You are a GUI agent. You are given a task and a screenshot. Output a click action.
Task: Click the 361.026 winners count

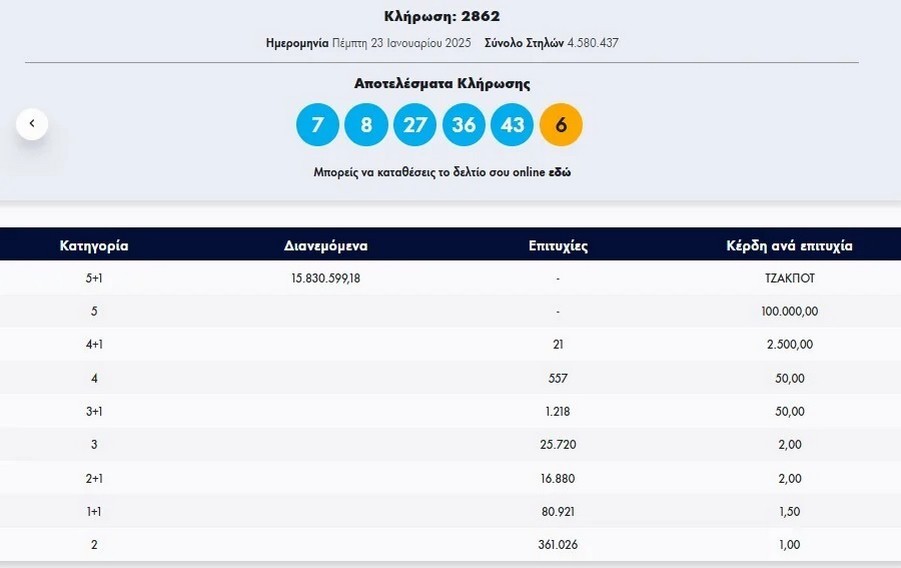pos(558,545)
